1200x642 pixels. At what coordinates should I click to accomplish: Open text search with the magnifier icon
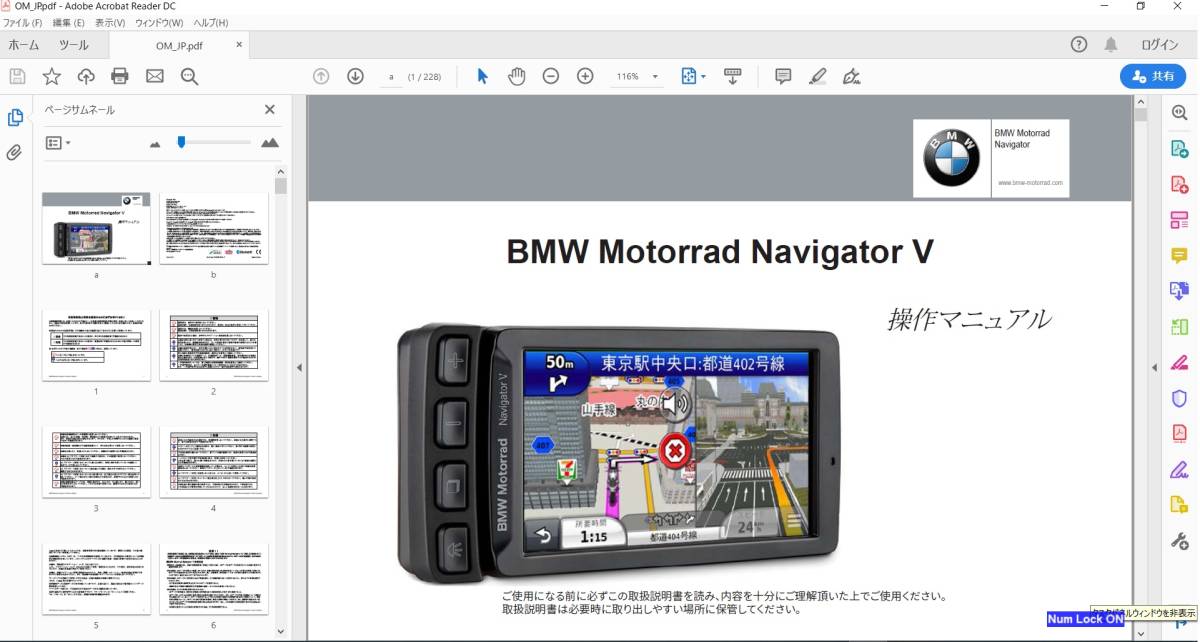tap(189, 76)
